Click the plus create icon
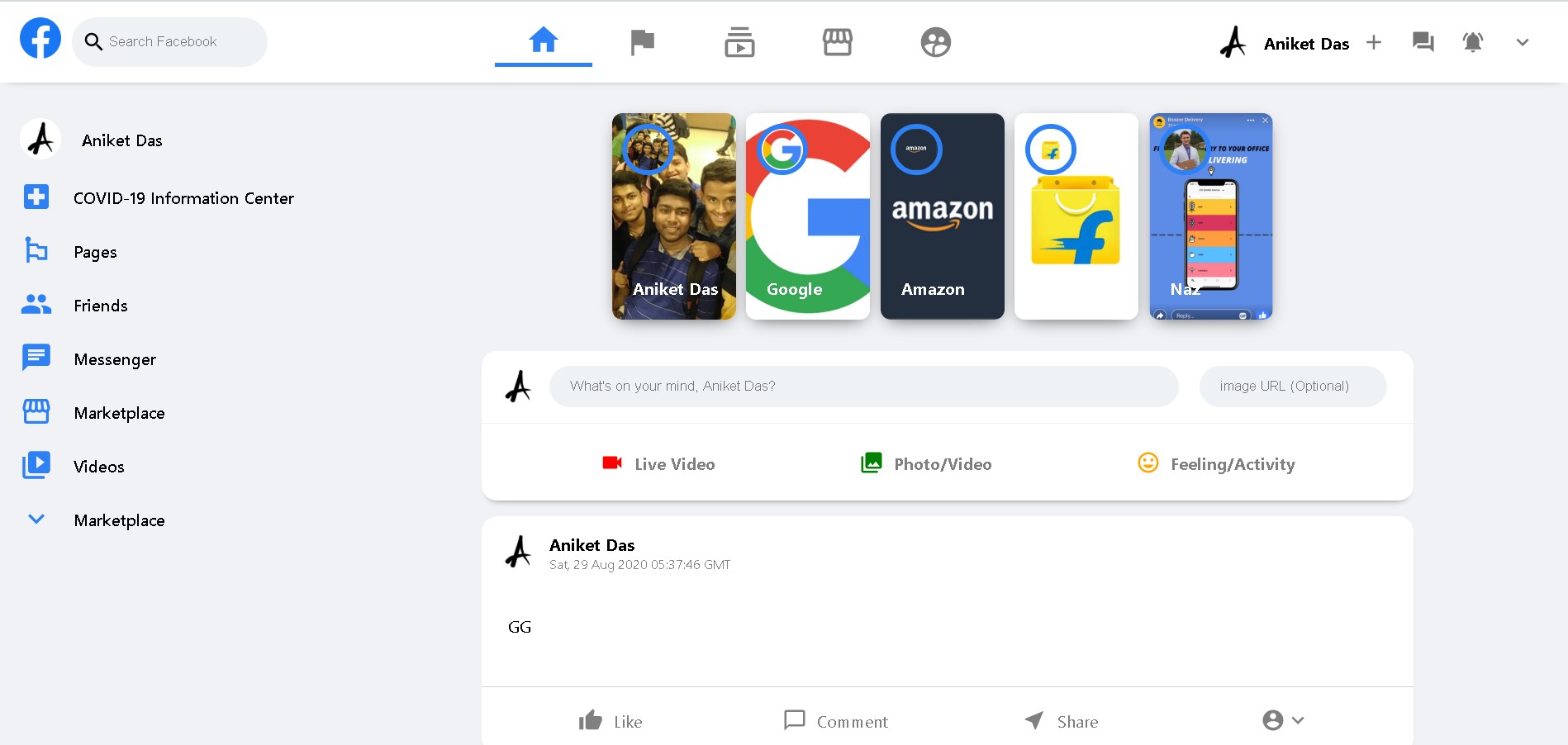The image size is (1568, 745). click(x=1374, y=42)
